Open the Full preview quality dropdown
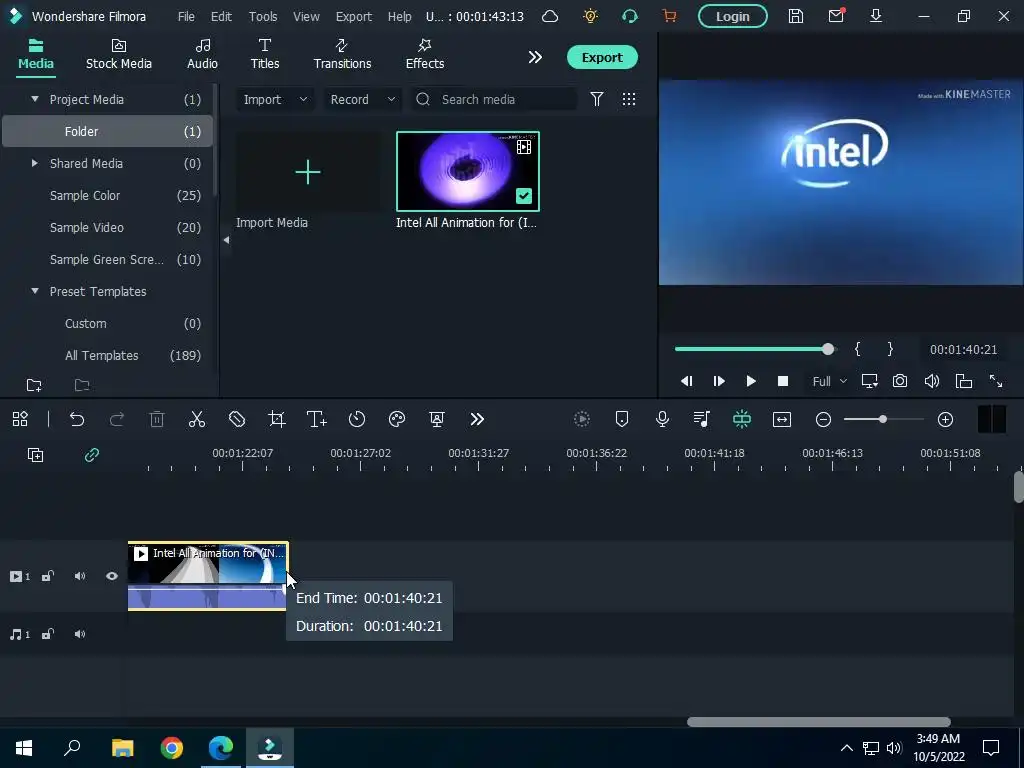The height and width of the screenshot is (768, 1024). 829,381
